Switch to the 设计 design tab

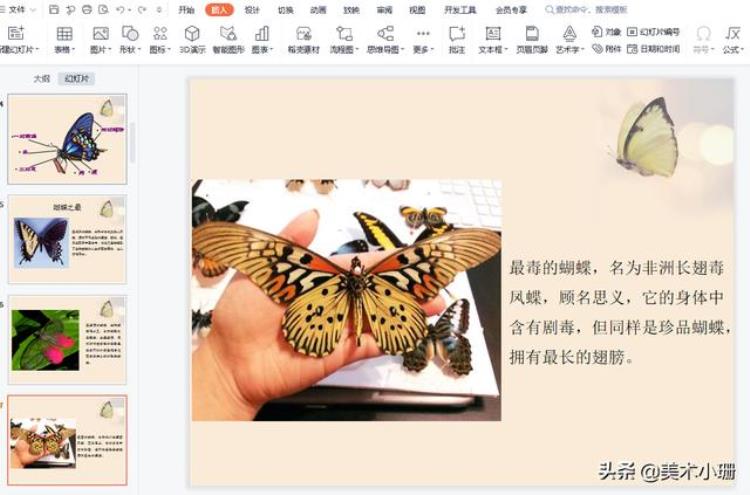coord(252,9)
